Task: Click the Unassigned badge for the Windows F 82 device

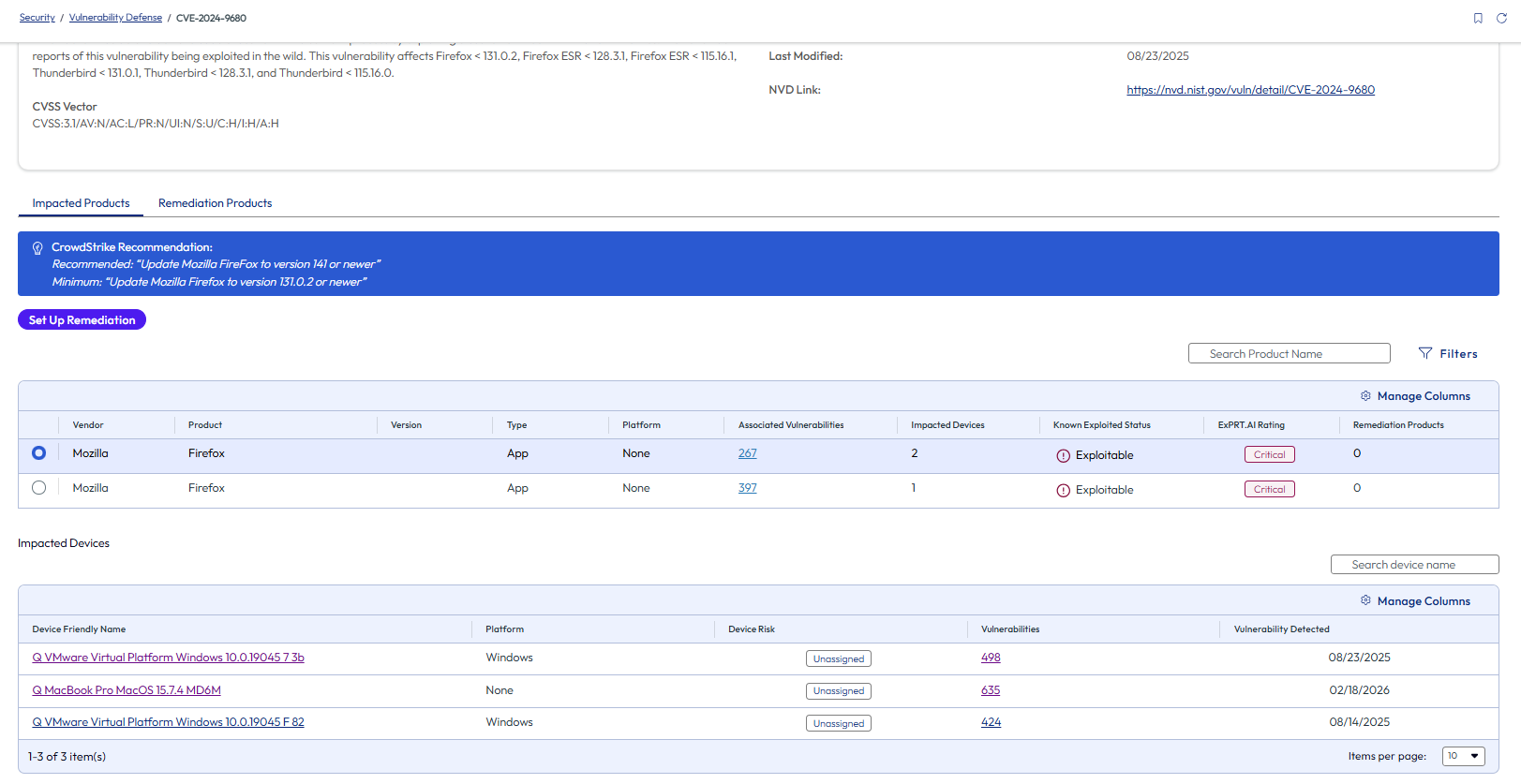Action: [x=839, y=723]
